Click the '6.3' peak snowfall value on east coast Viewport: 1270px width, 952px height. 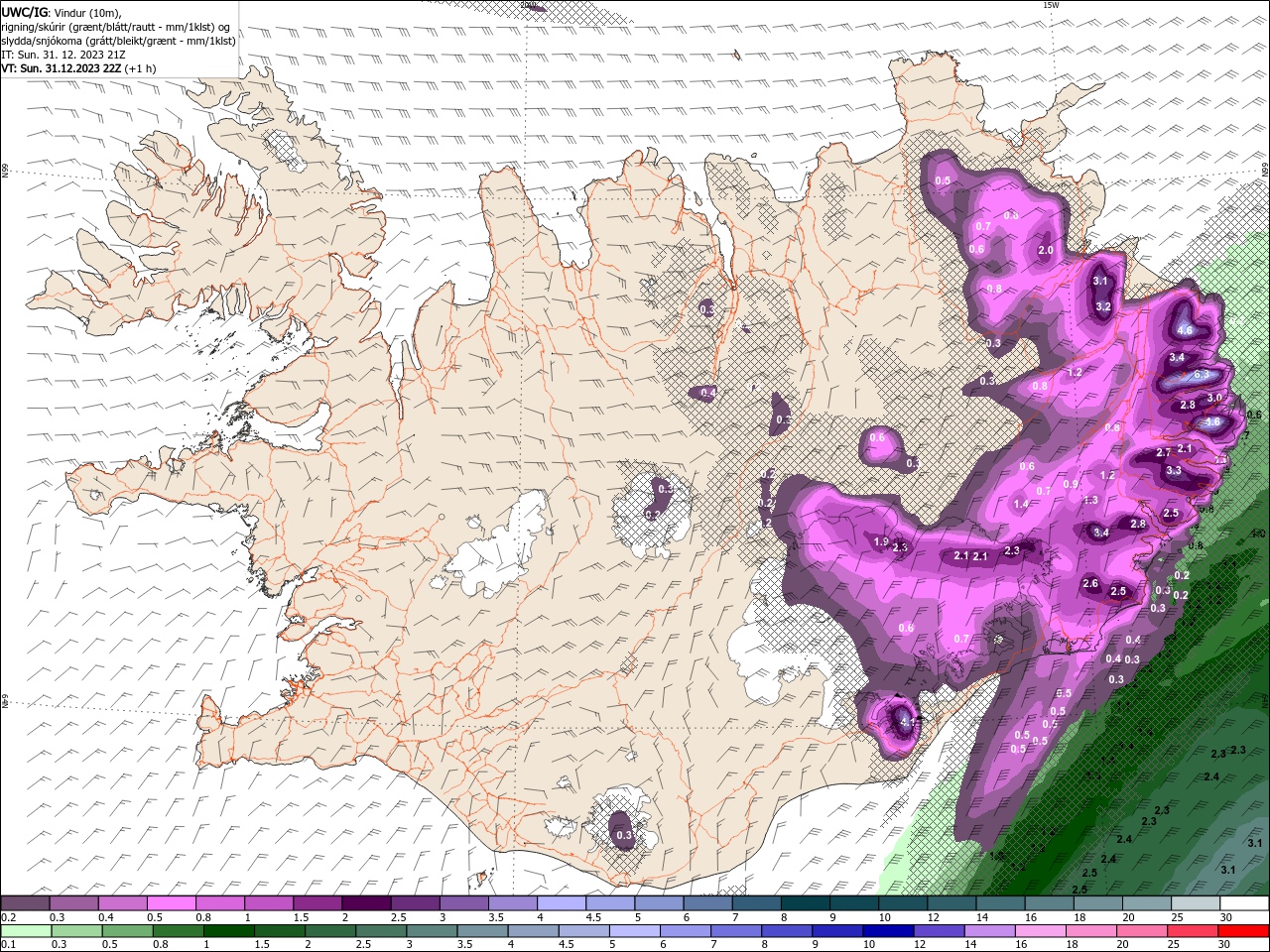coord(1202,375)
